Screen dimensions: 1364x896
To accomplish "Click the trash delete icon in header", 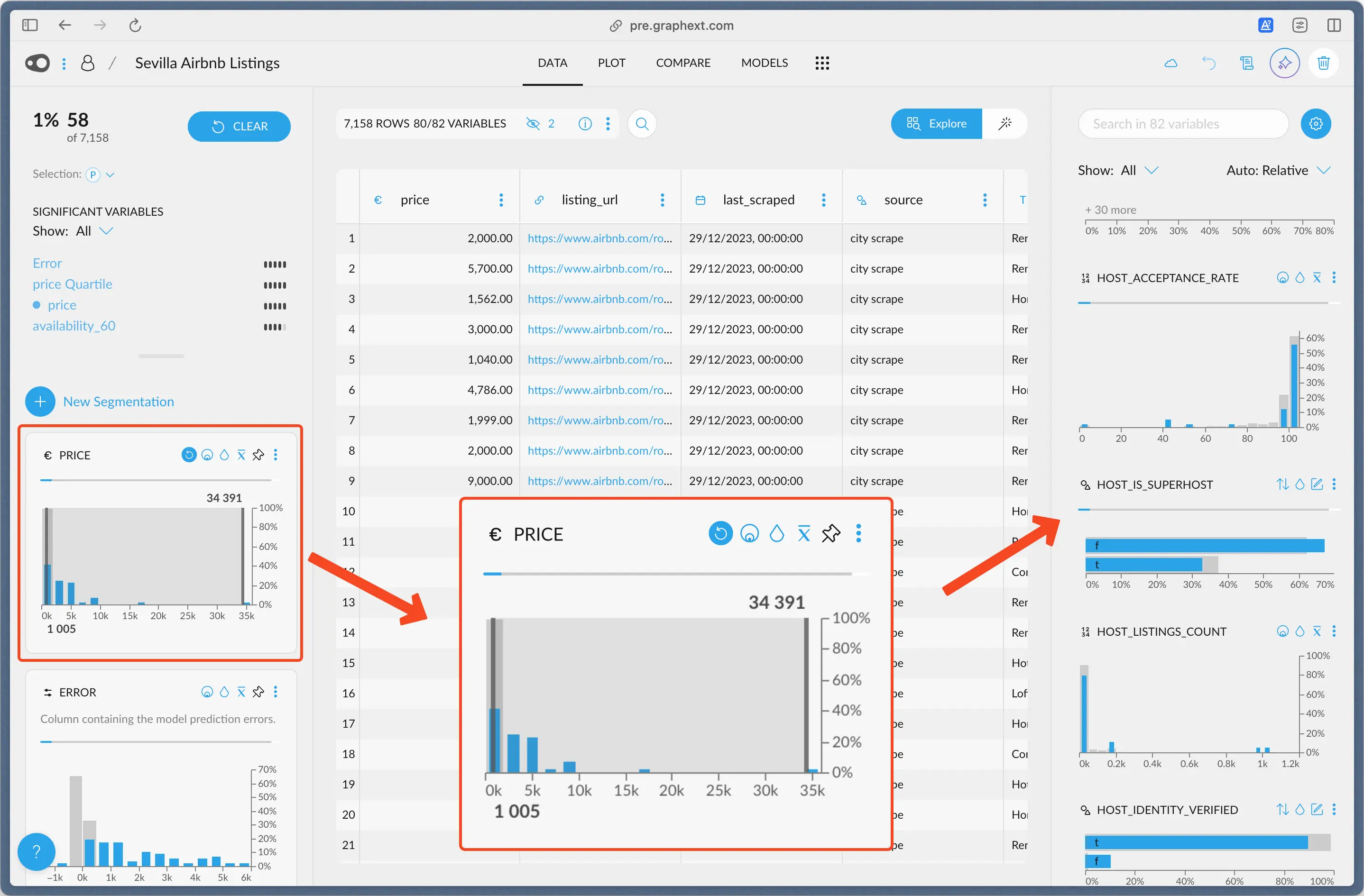I will 1323,63.
